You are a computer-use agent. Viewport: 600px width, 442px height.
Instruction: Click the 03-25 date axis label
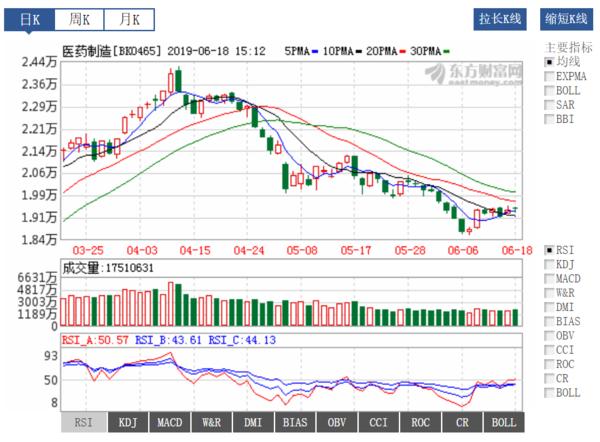(88, 251)
